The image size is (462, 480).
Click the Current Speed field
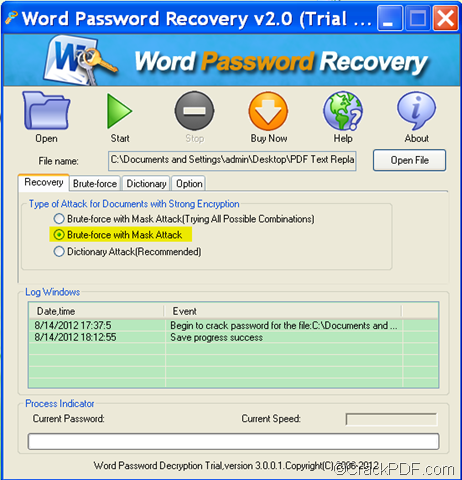tap(392, 419)
